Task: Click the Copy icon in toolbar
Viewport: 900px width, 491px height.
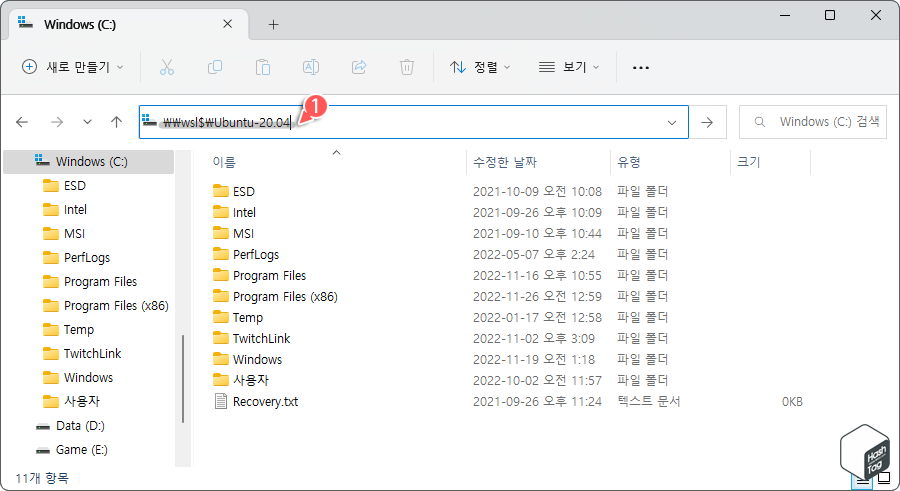Action: click(215, 67)
